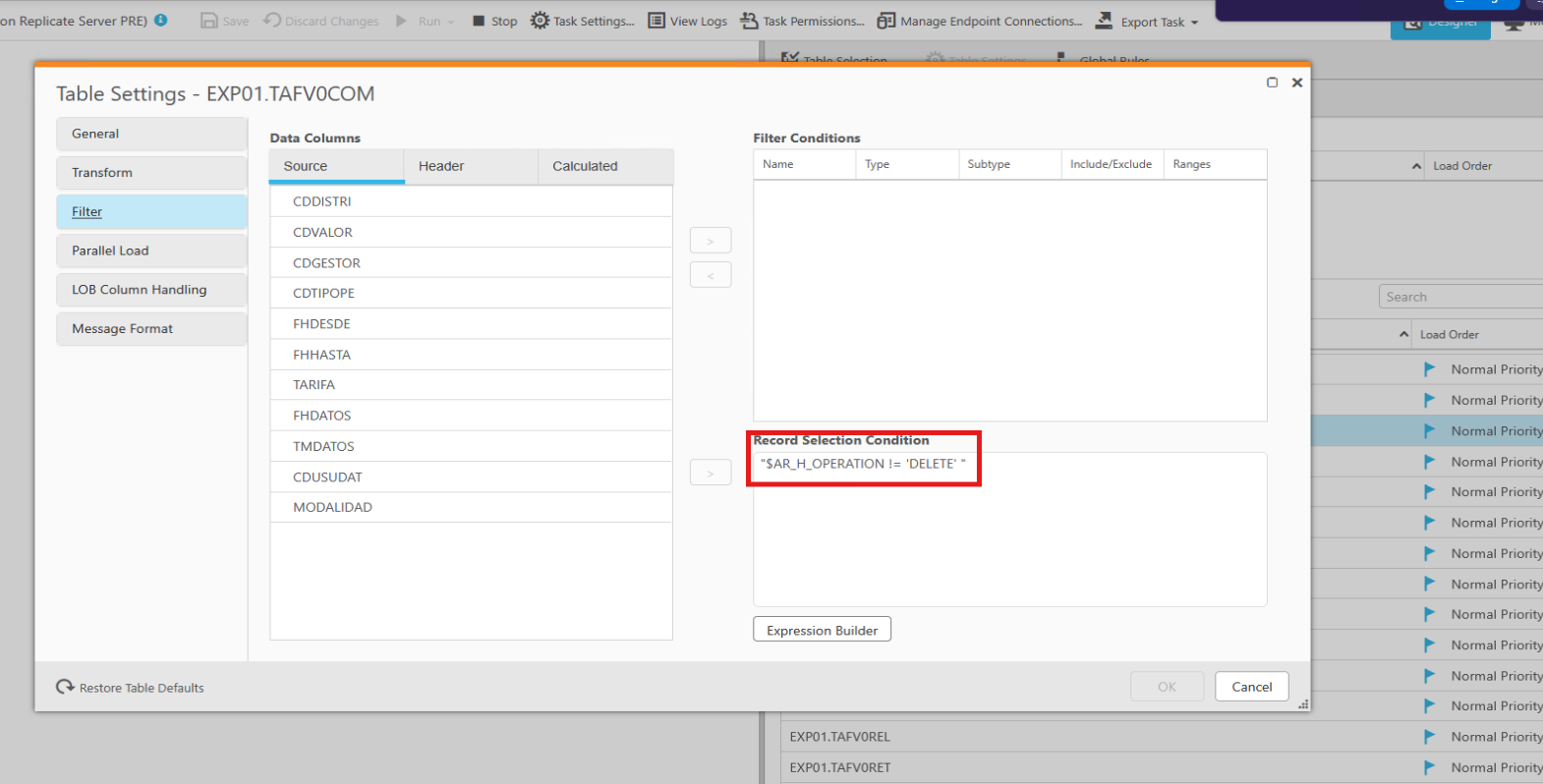Maximize the Table Settings dialog

pos(1272,83)
